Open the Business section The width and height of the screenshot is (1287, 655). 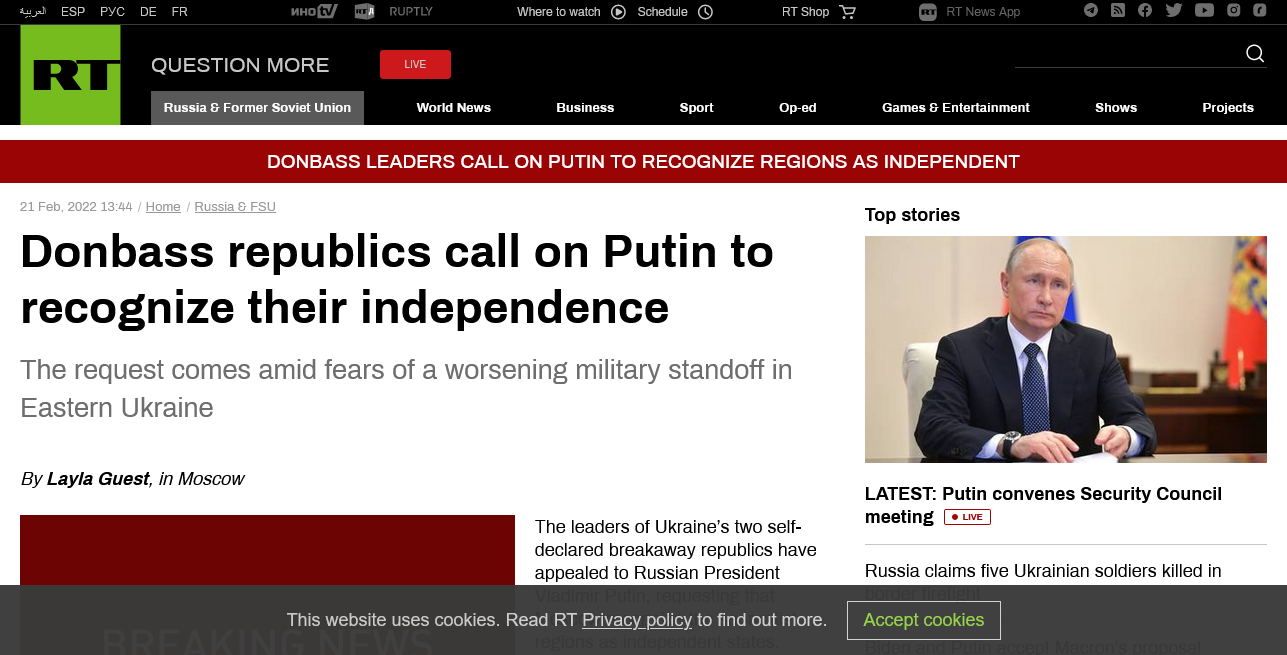coord(585,108)
